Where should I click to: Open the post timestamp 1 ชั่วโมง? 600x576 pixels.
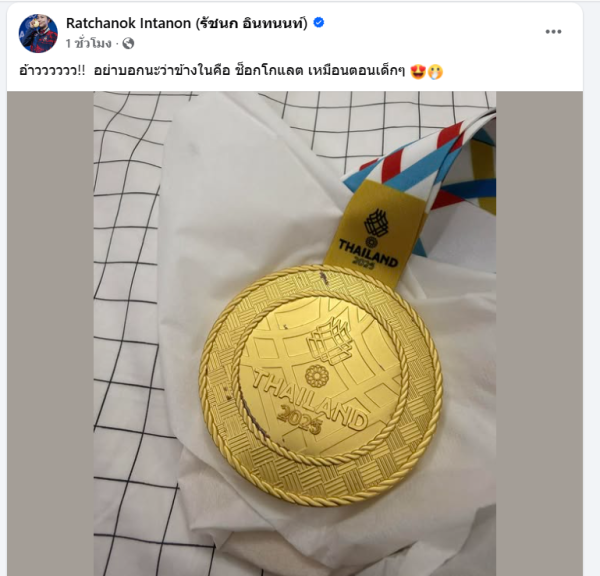click(x=88, y=44)
